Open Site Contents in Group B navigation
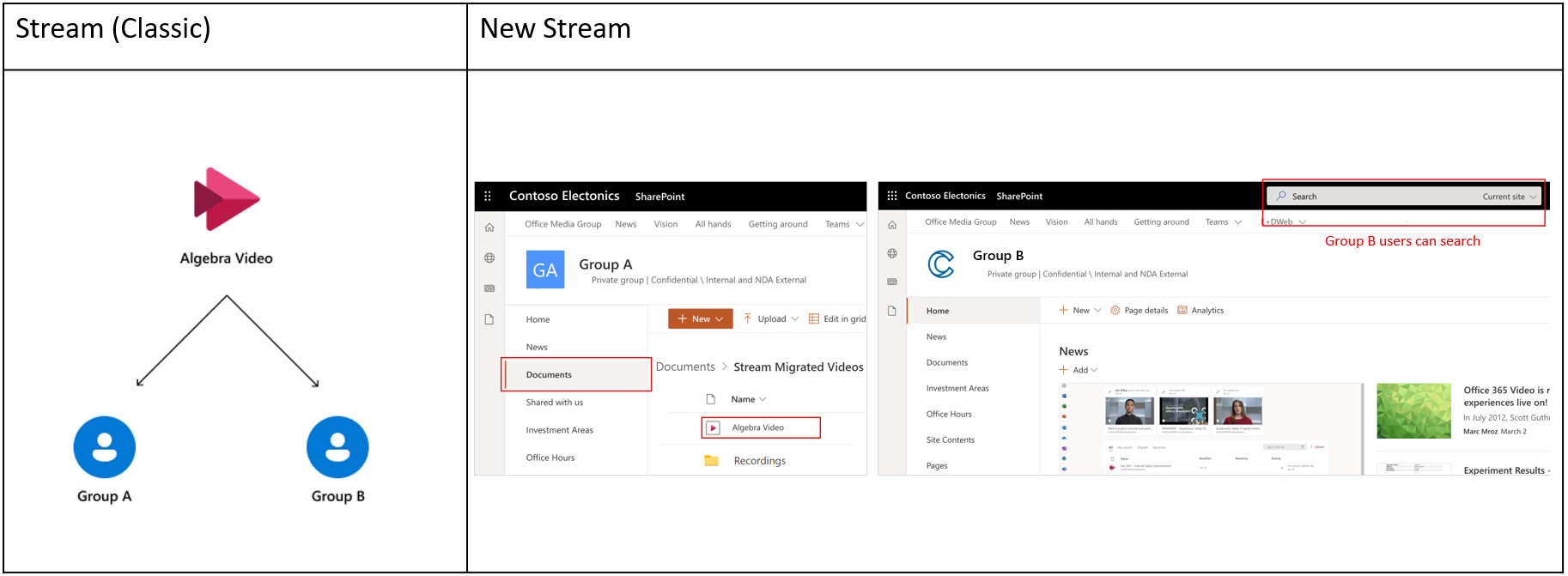The image size is (1568, 576). (950, 440)
